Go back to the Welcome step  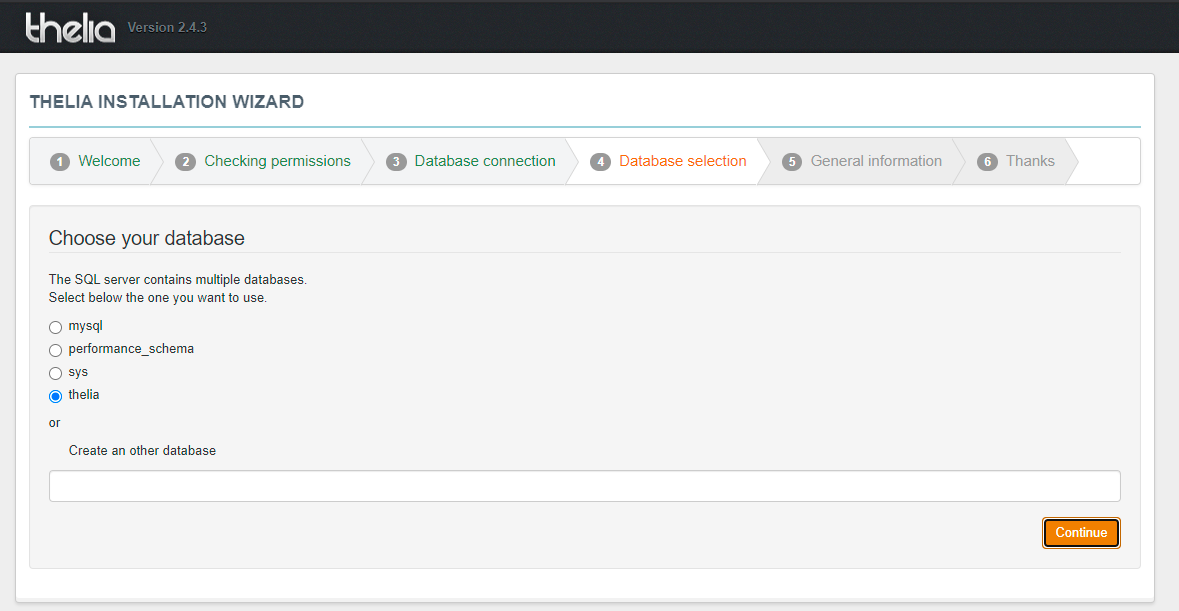point(109,161)
